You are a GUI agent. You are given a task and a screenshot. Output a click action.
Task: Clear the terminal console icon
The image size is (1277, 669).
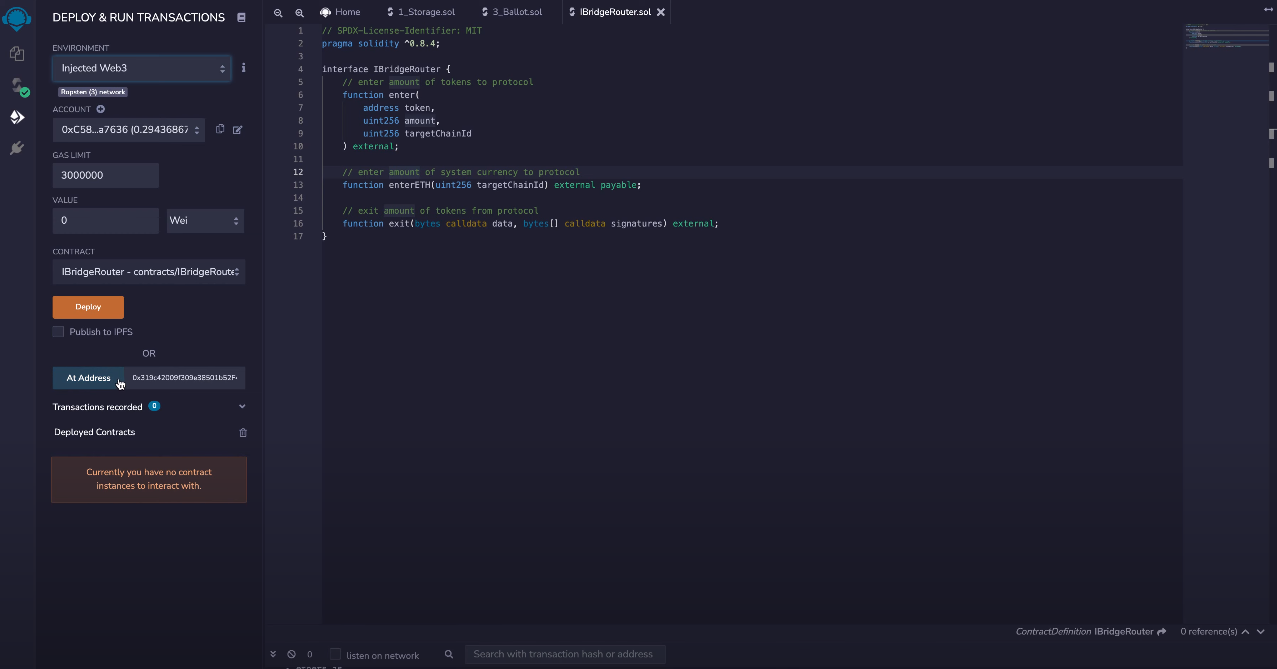pos(291,655)
